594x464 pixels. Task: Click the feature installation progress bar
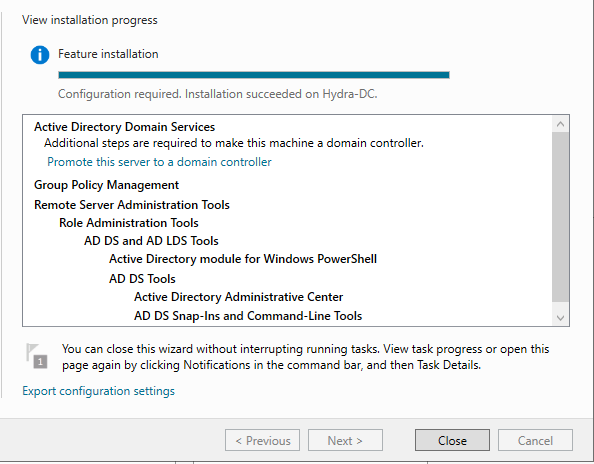pos(254,75)
